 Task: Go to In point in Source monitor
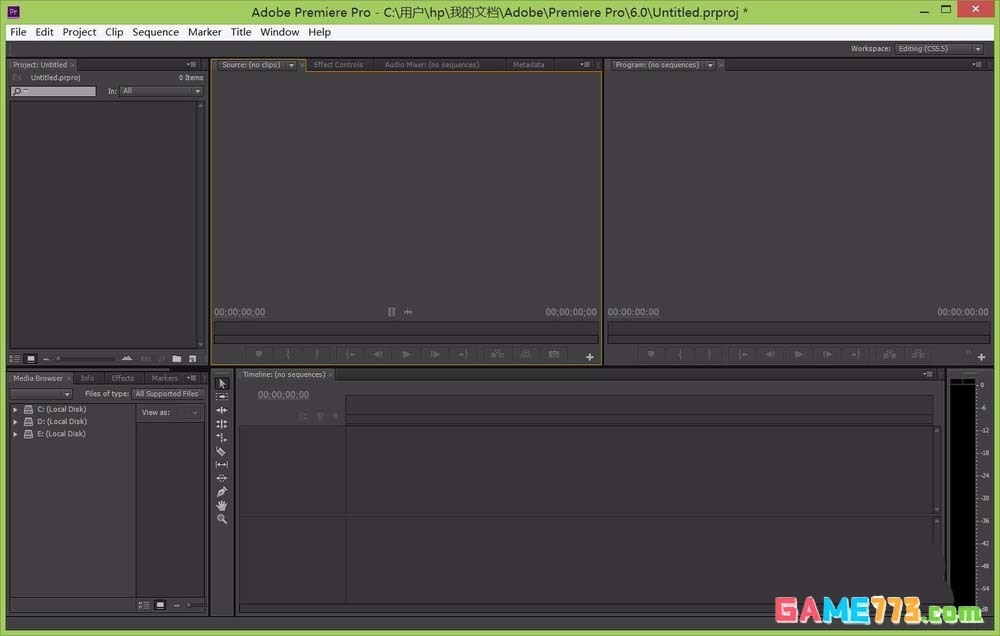tap(350, 354)
